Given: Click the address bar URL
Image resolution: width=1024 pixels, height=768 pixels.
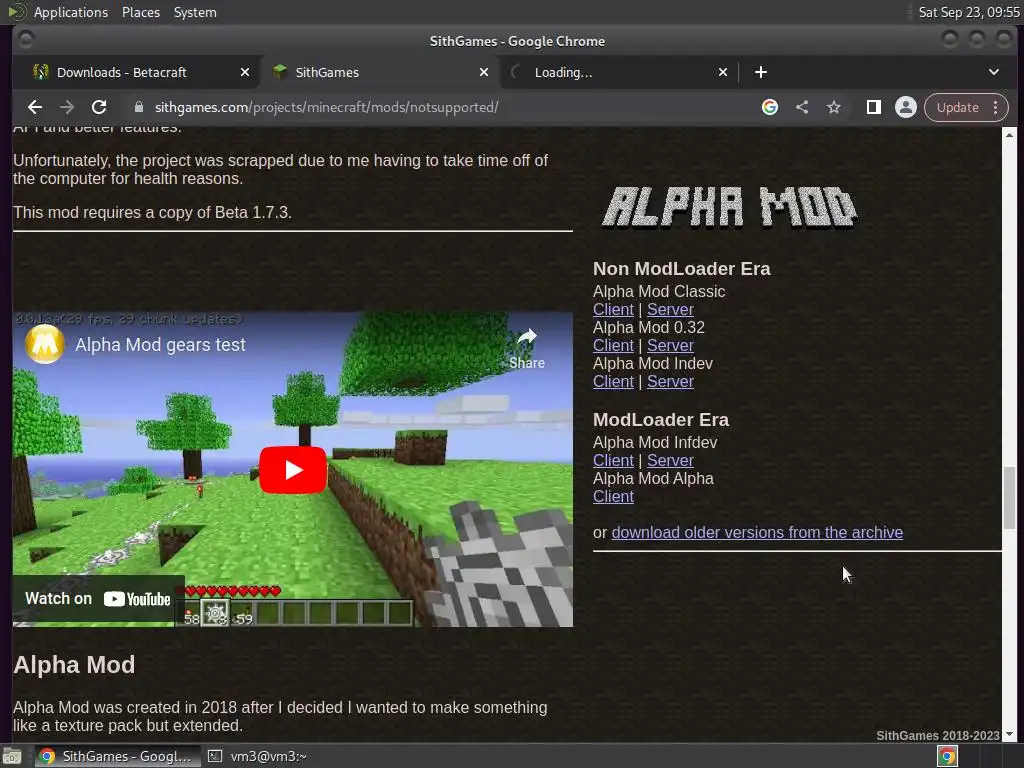Looking at the screenshot, I should [x=327, y=107].
